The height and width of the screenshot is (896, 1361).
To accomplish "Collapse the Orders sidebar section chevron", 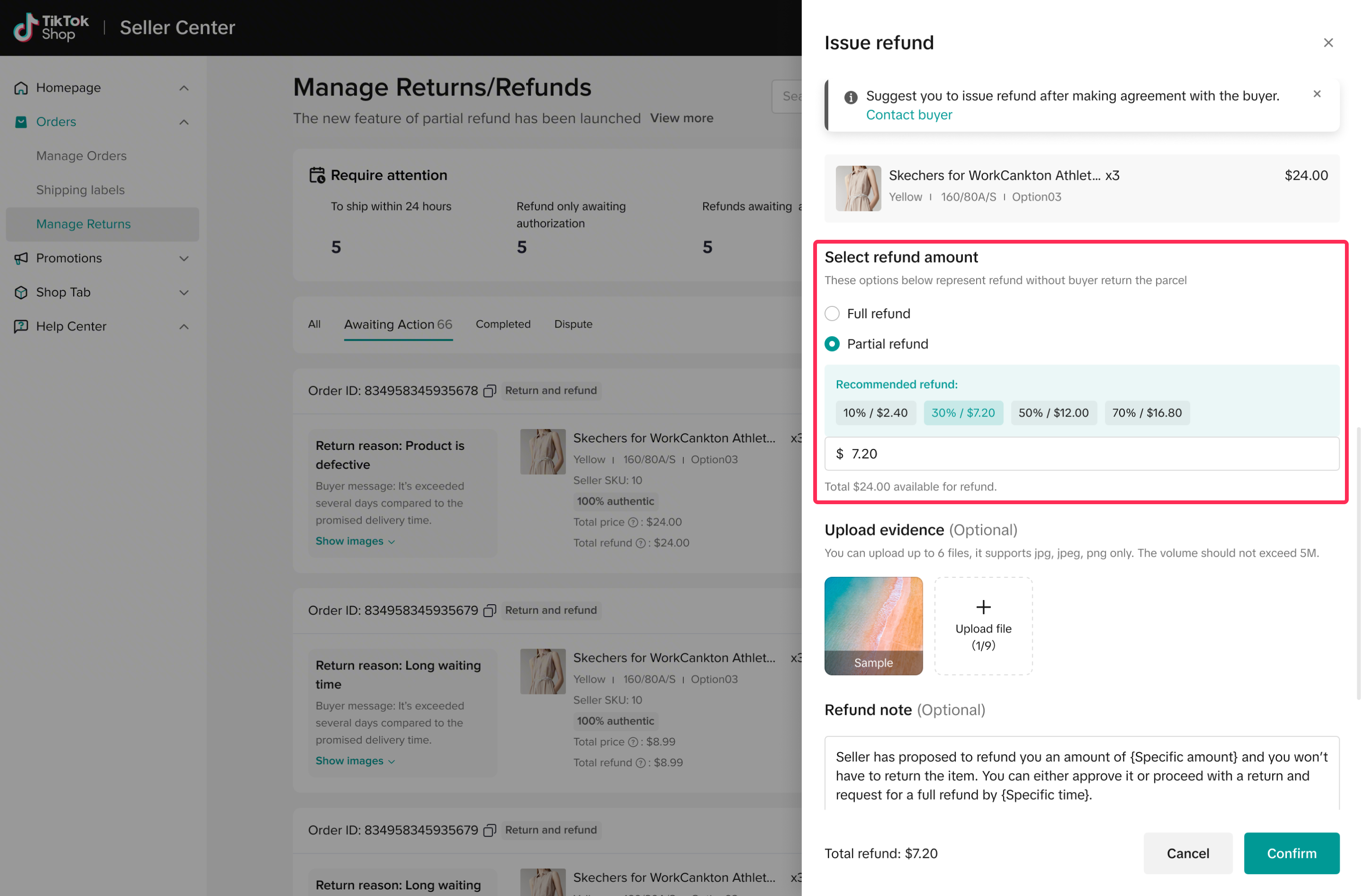I will [x=184, y=122].
